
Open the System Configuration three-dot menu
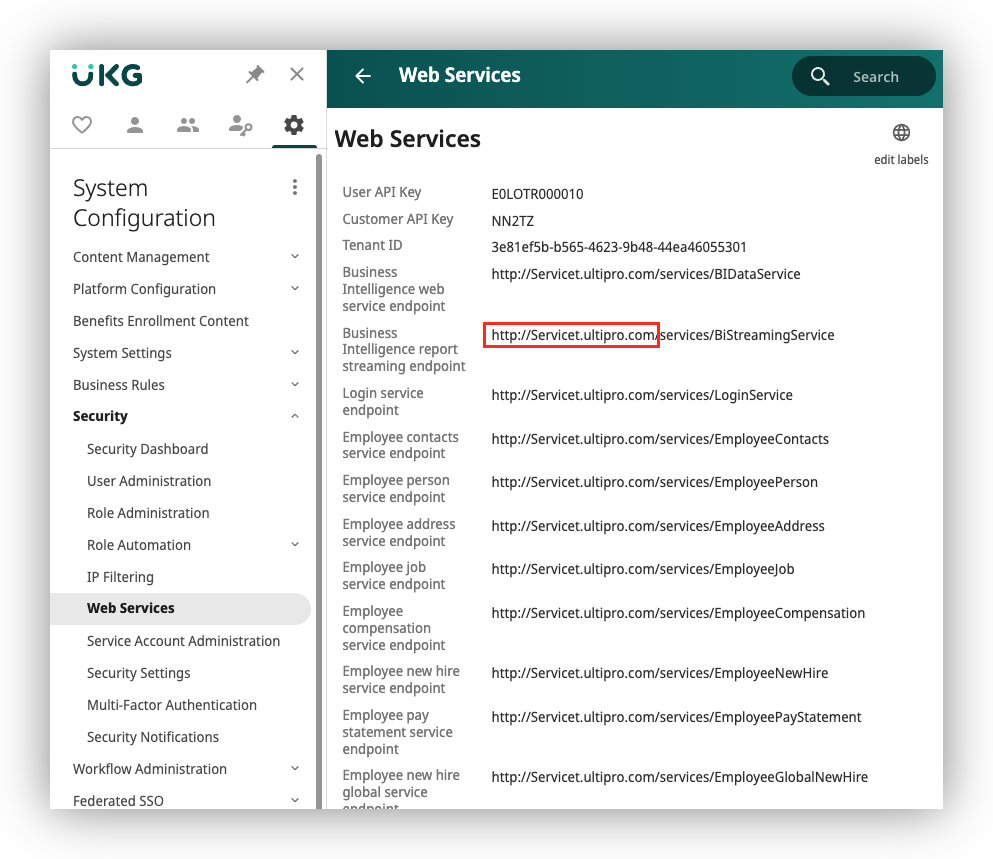click(294, 187)
